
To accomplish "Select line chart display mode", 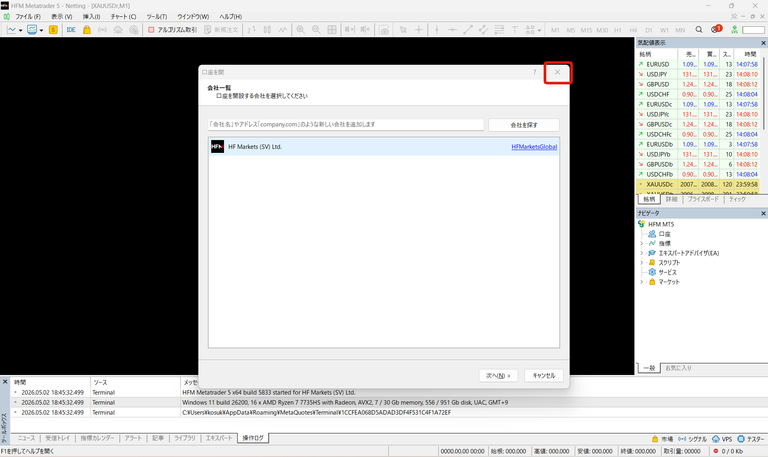I will pyautogui.click(x=283, y=30).
